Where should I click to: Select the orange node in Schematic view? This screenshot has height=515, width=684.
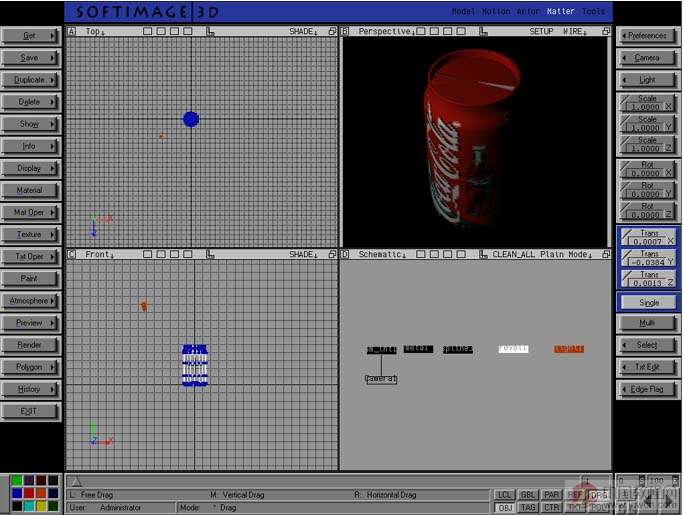569,349
